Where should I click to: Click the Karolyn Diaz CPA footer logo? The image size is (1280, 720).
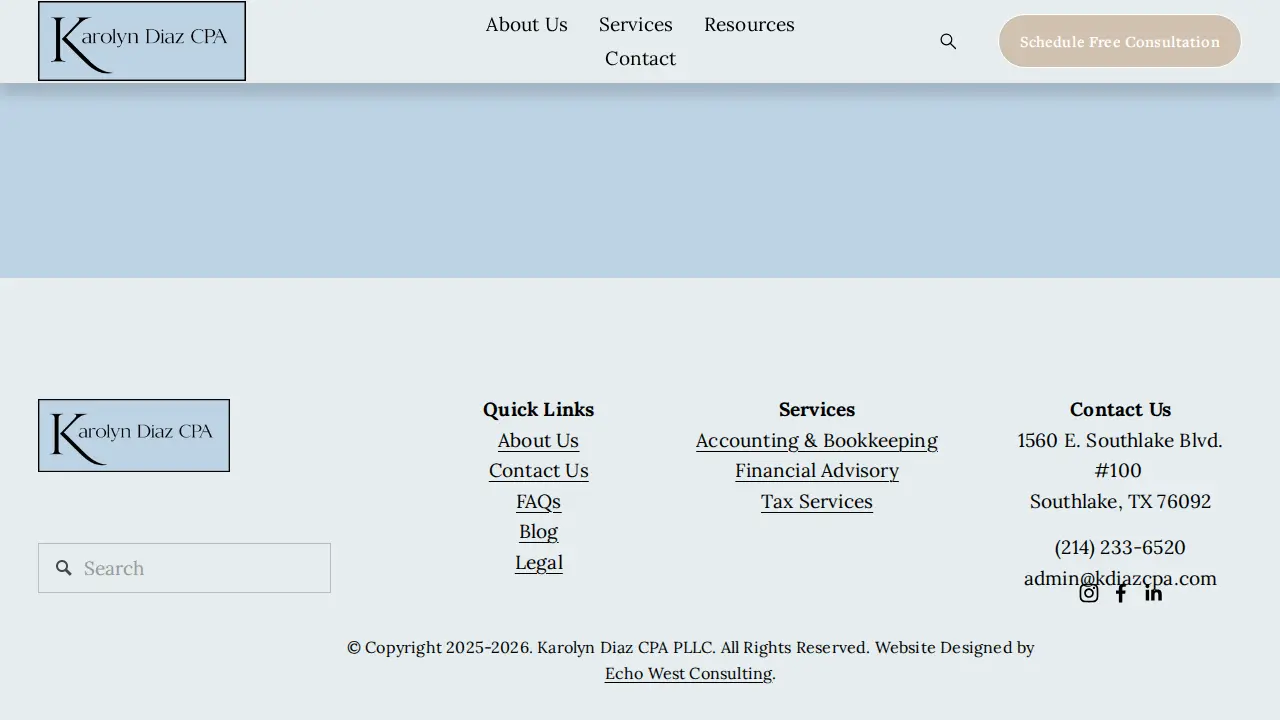pyautogui.click(x=134, y=436)
